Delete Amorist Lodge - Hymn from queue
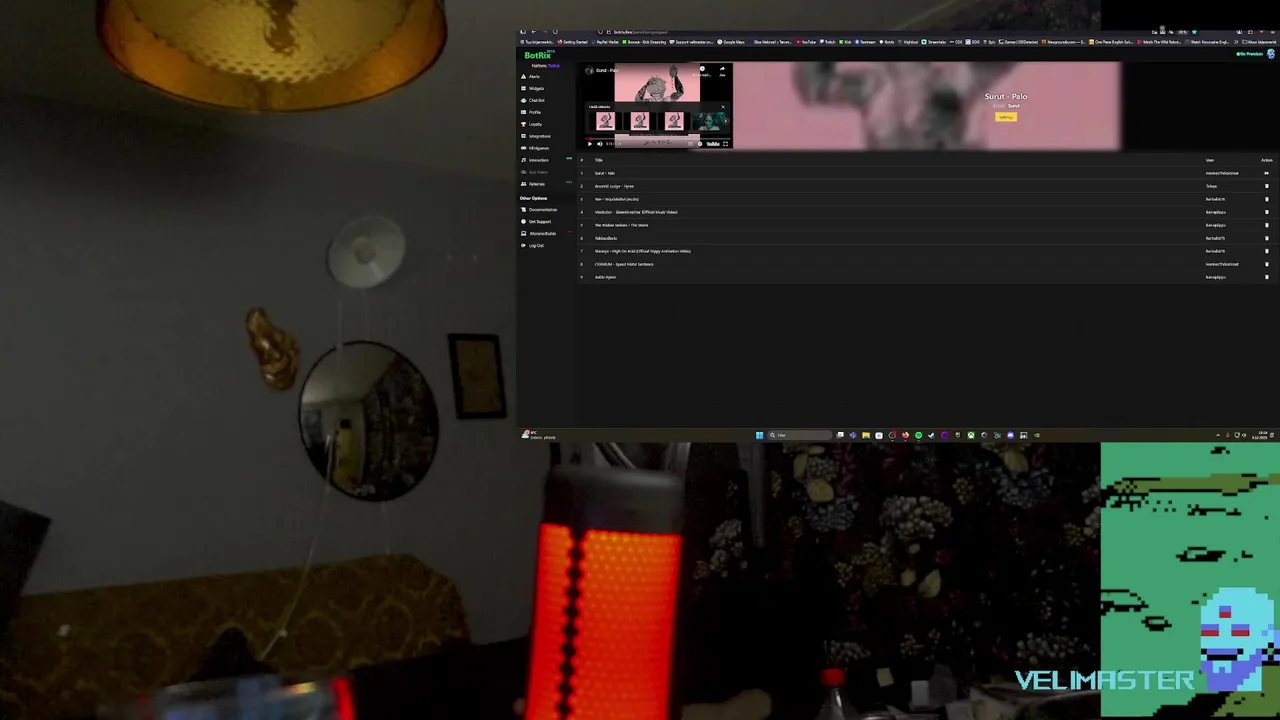Viewport: 1280px width, 720px height. click(1267, 186)
